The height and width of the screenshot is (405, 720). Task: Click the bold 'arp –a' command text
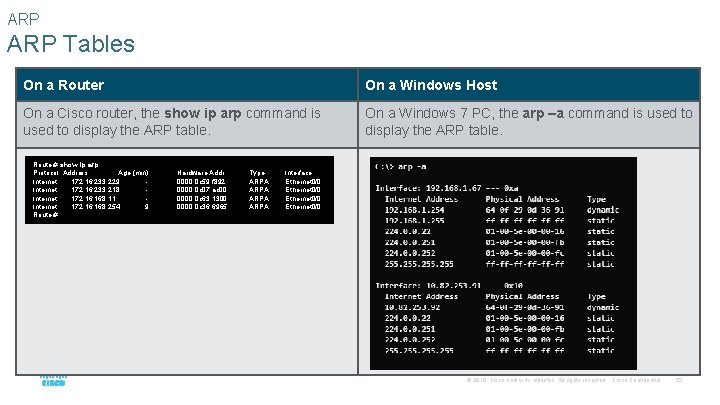pyautogui.click(x=543, y=113)
